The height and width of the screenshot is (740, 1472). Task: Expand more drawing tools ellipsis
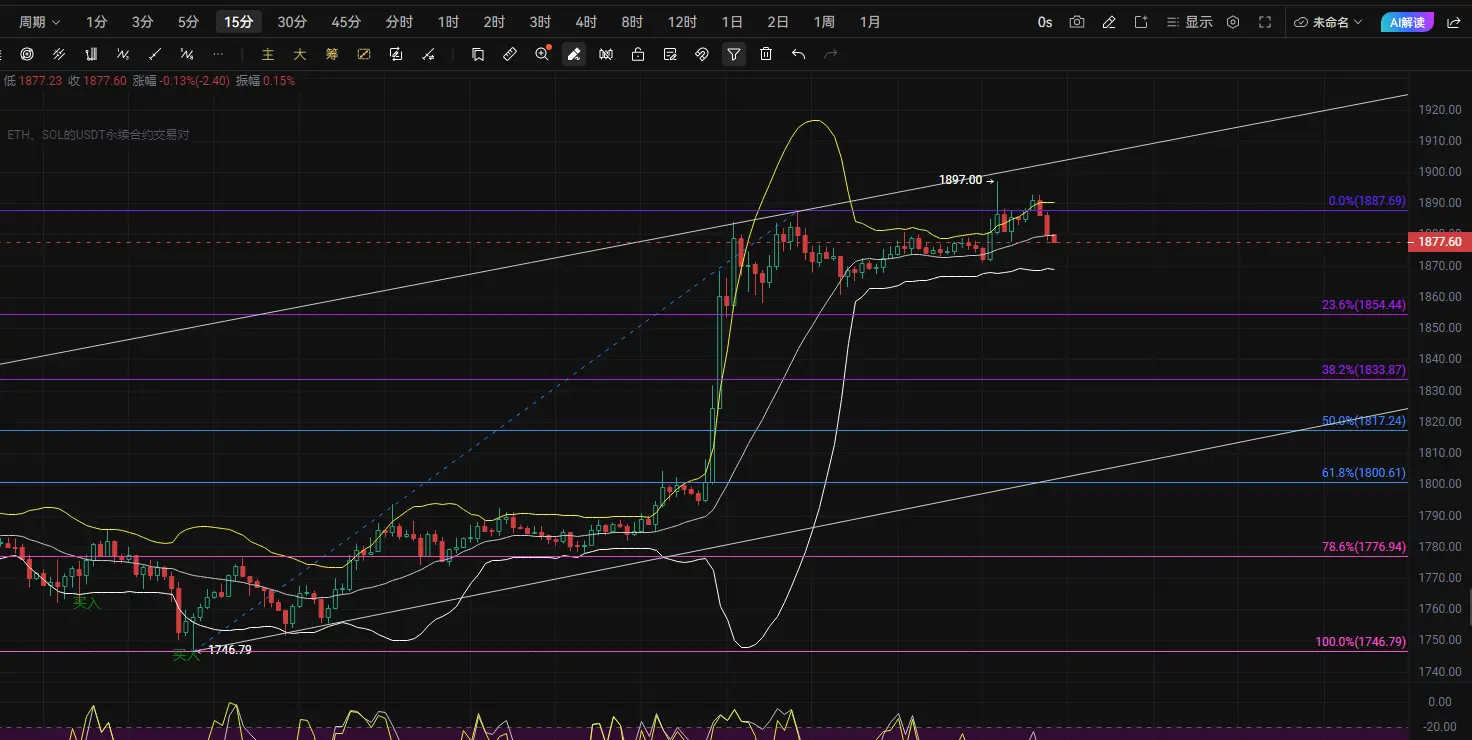coord(219,54)
